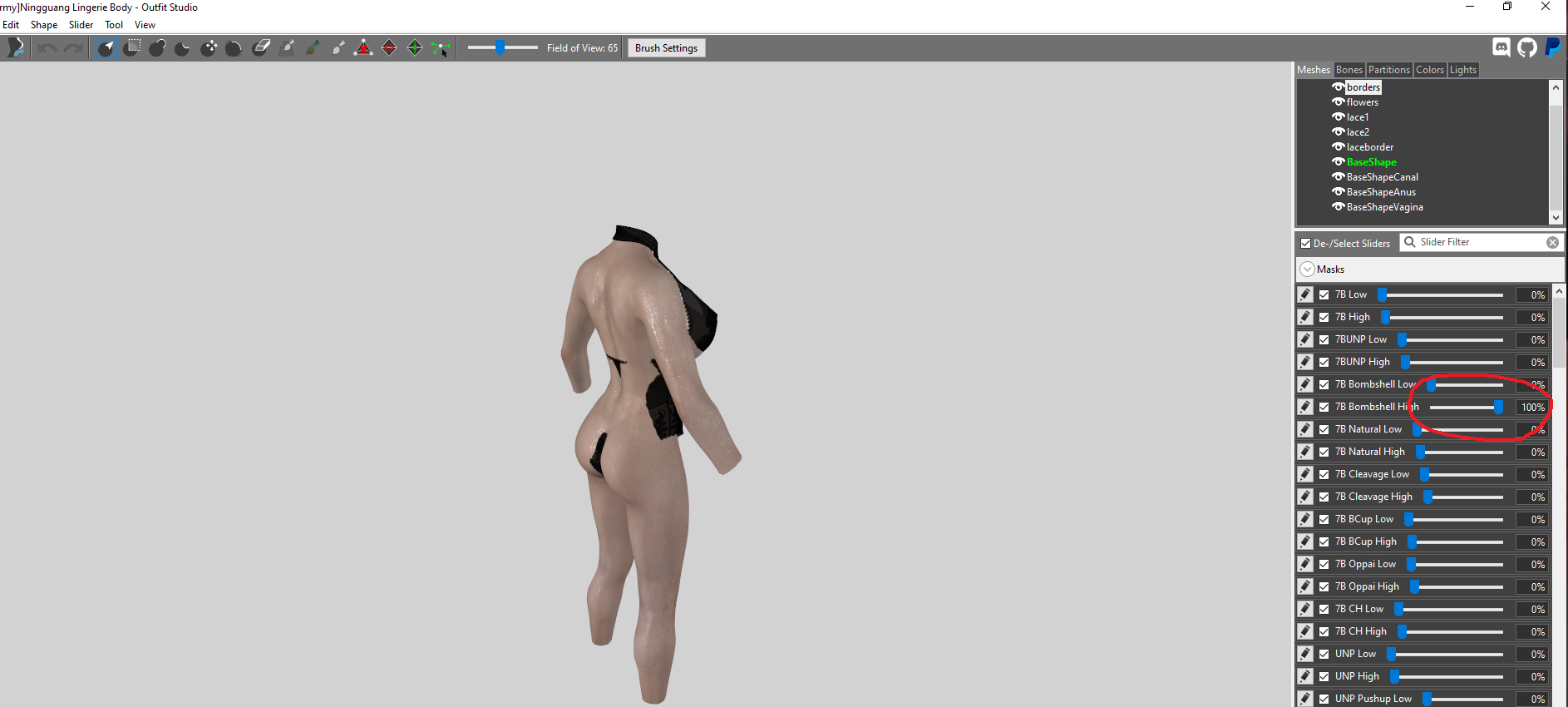Select the Alpha brush tool
1568x707 pixels.
[338, 48]
